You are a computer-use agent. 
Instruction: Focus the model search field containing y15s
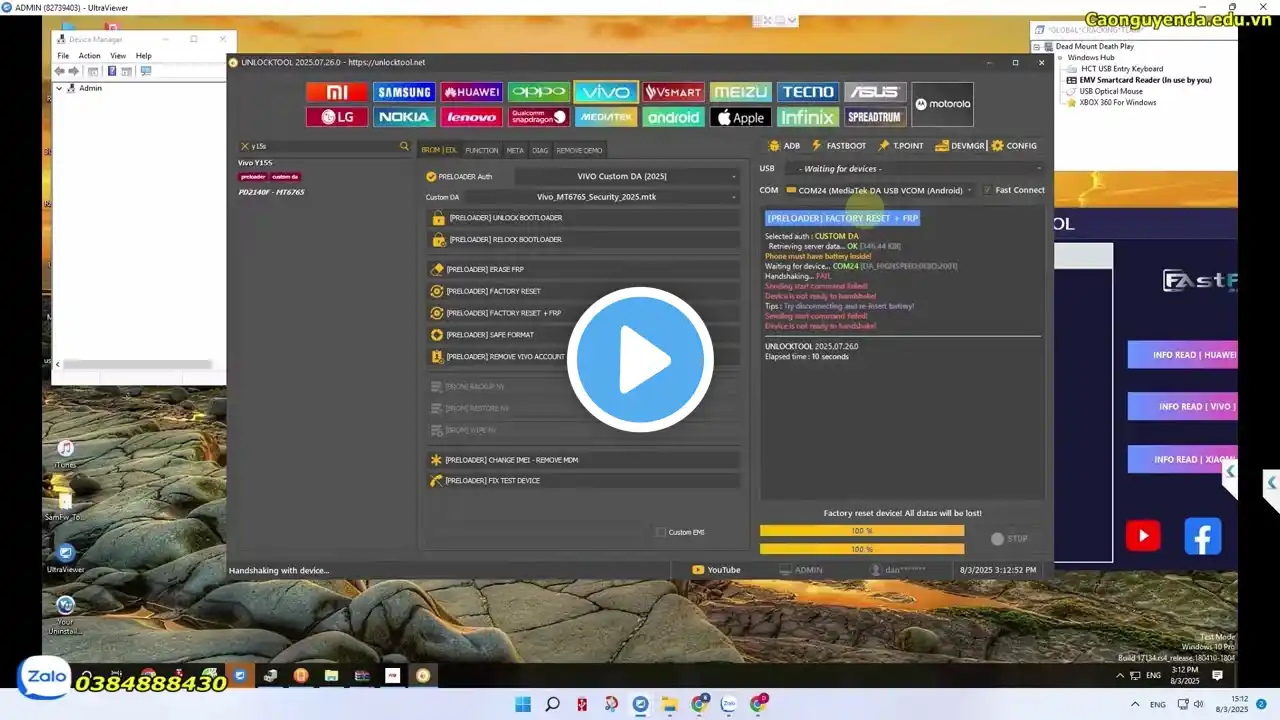tap(324, 146)
